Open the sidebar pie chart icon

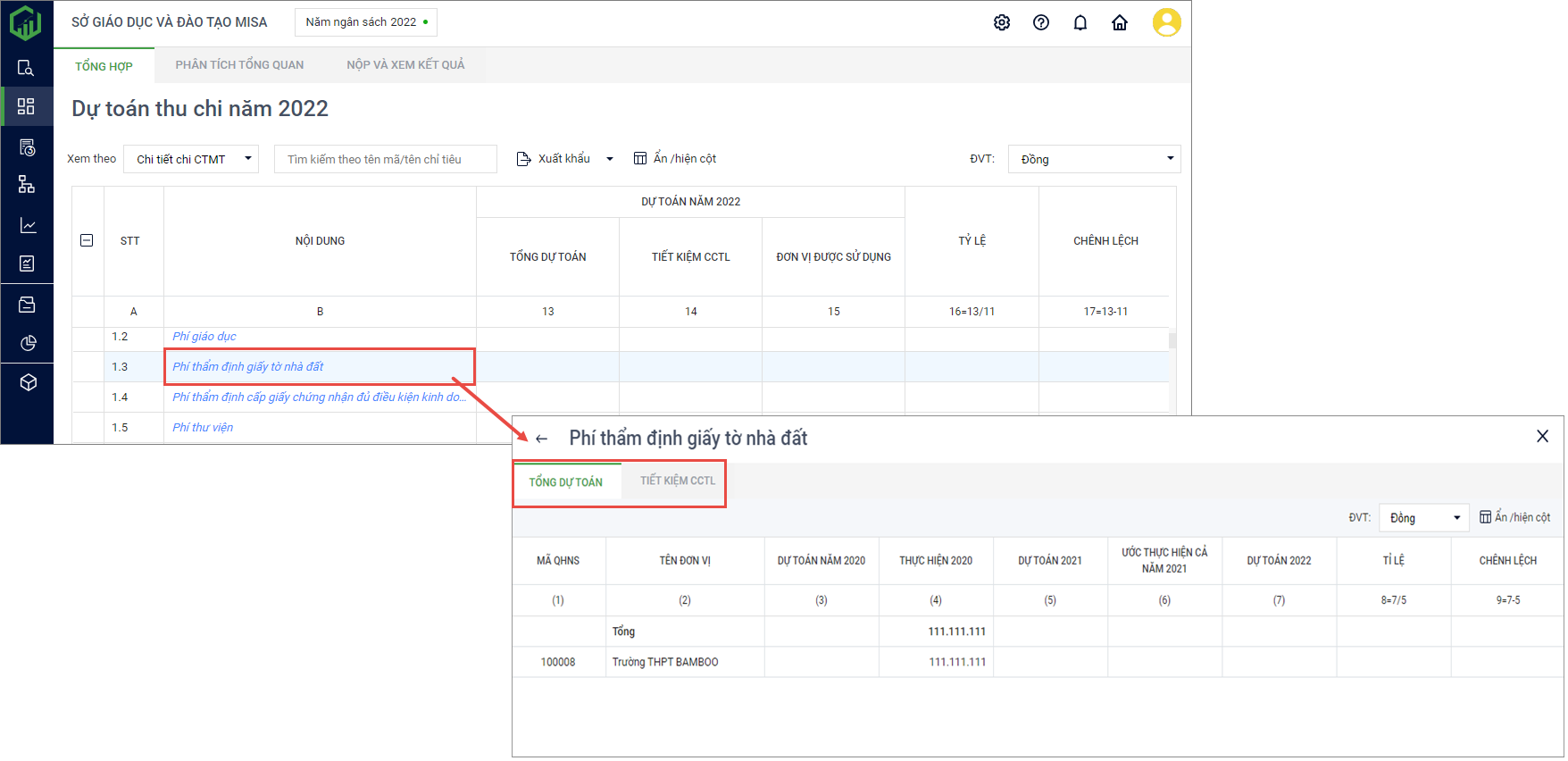pos(28,343)
